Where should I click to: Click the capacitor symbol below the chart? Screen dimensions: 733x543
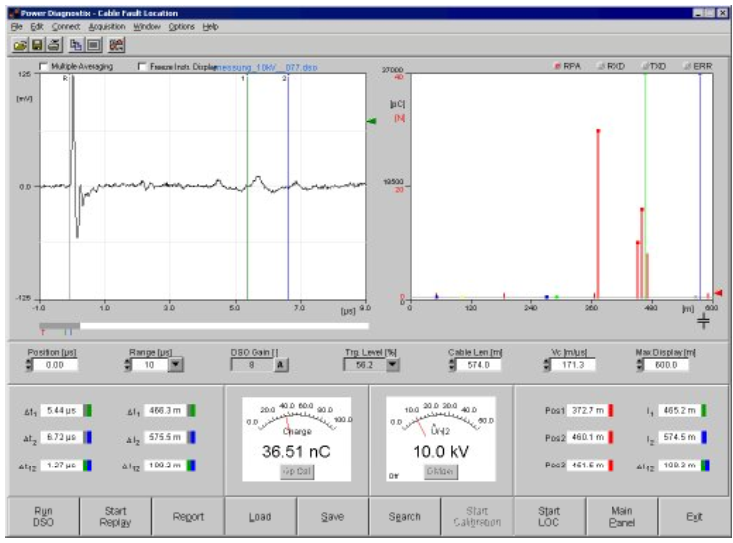(x=703, y=321)
